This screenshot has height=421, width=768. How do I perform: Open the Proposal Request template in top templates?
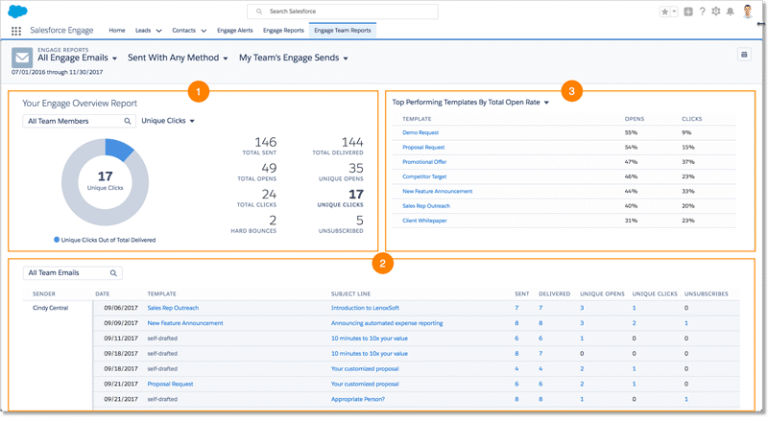point(423,147)
